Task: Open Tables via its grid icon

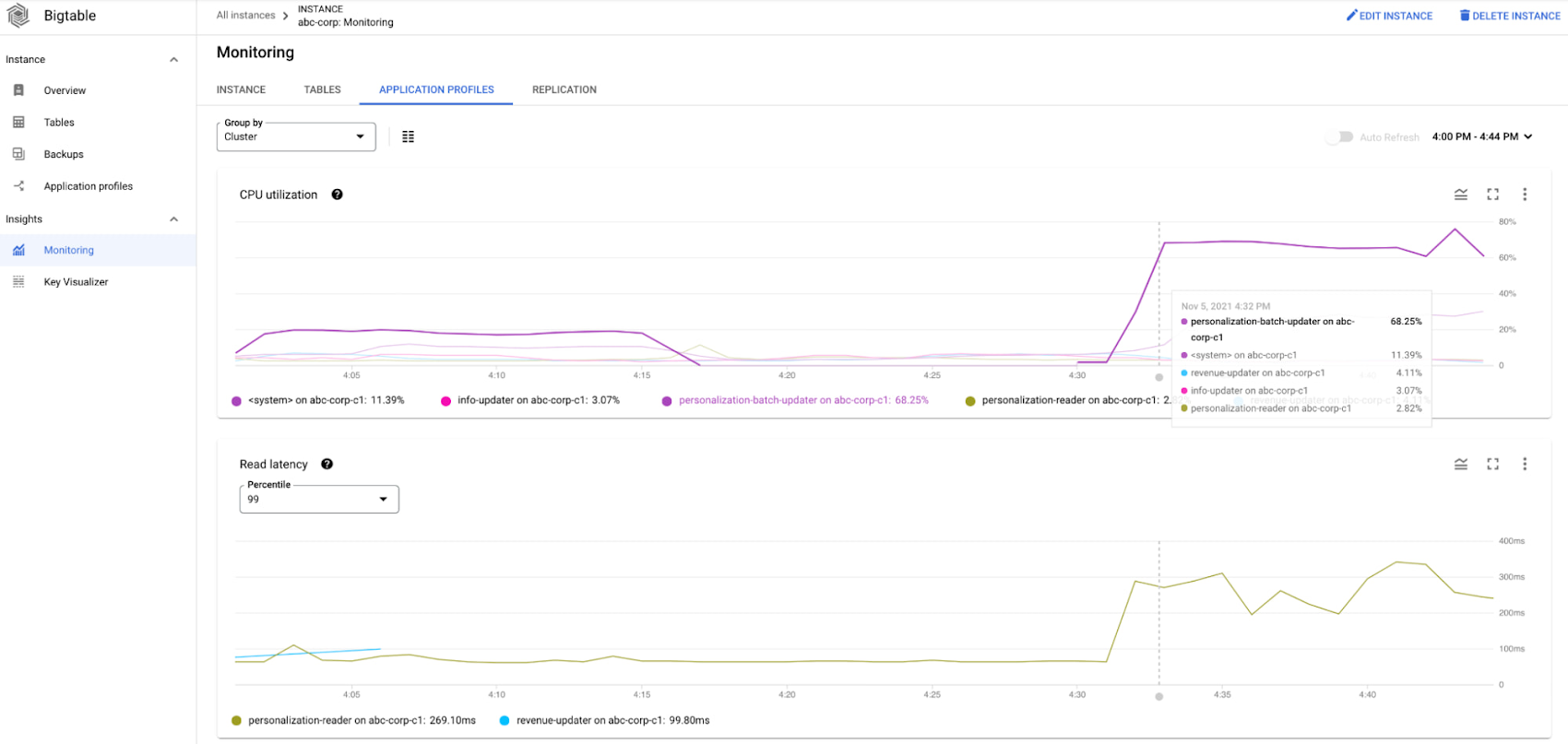Action: [18, 122]
